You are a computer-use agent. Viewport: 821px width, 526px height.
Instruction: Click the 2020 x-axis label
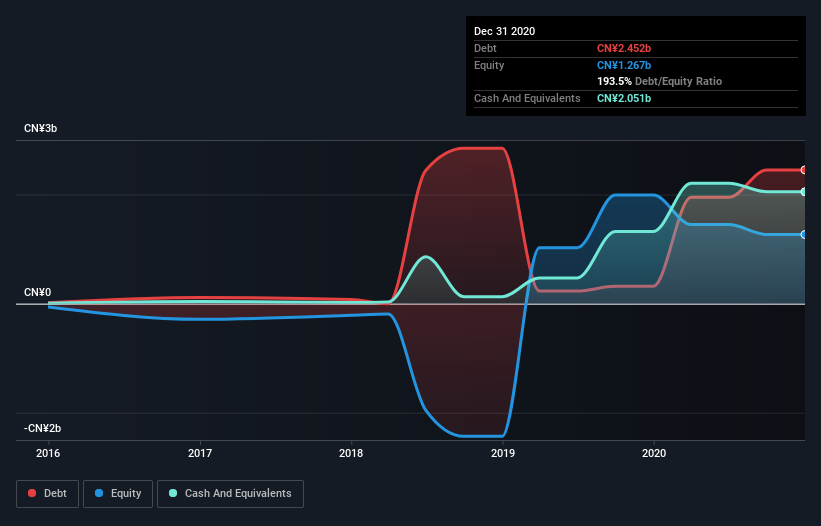click(654, 453)
